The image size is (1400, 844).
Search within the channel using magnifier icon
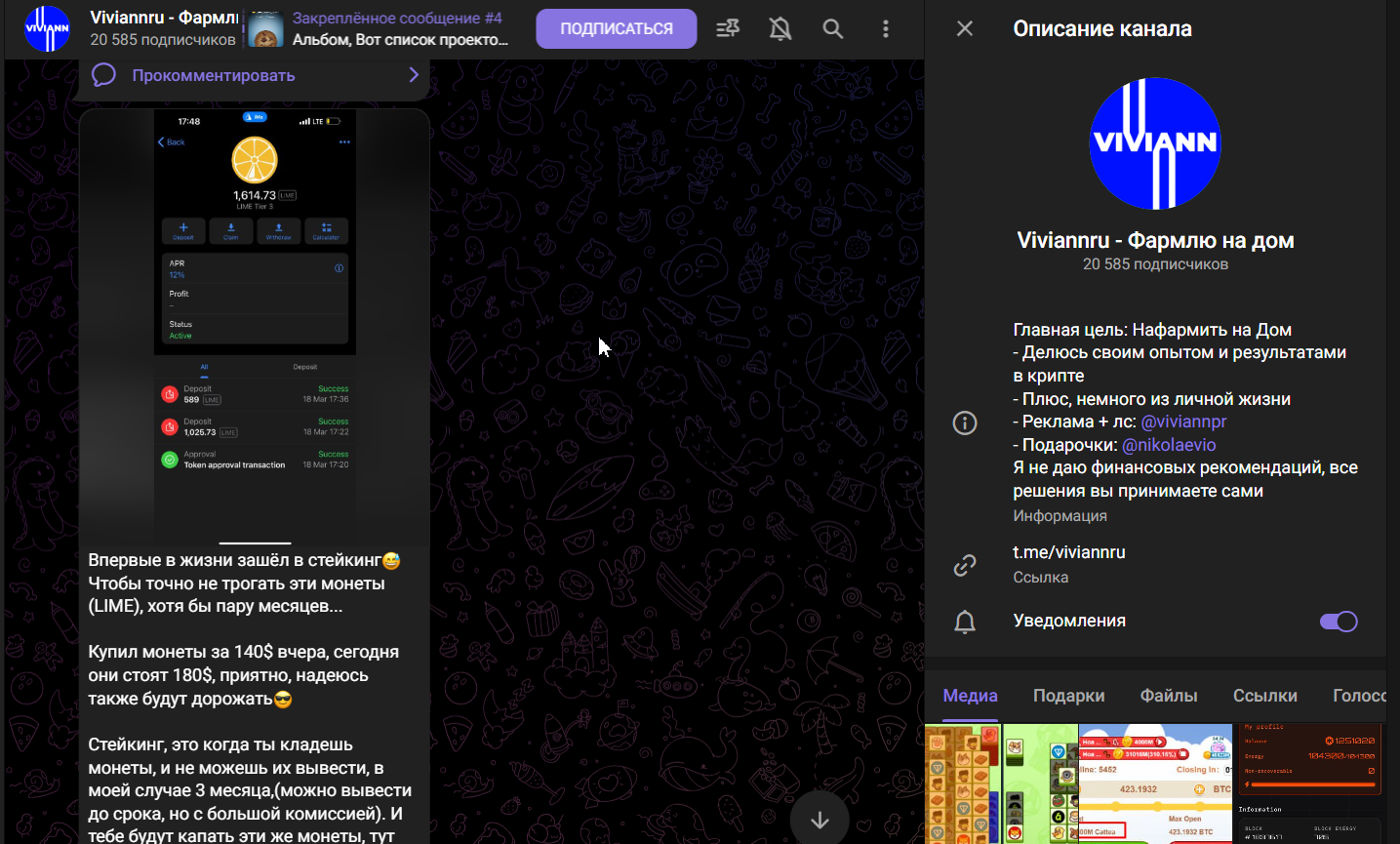[x=833, y=29]
